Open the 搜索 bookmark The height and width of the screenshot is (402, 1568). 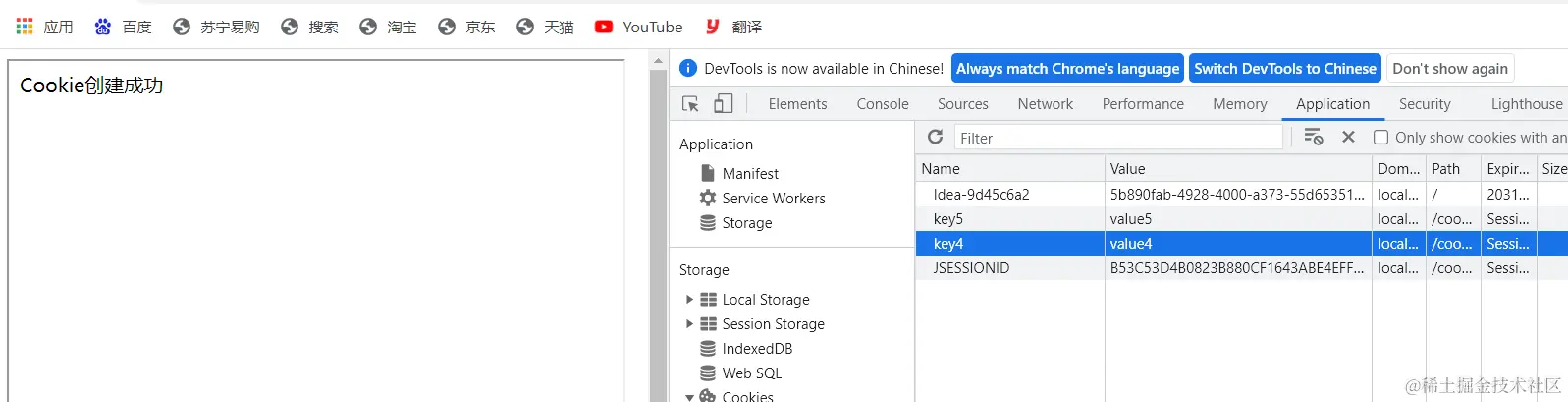point(309,27)
